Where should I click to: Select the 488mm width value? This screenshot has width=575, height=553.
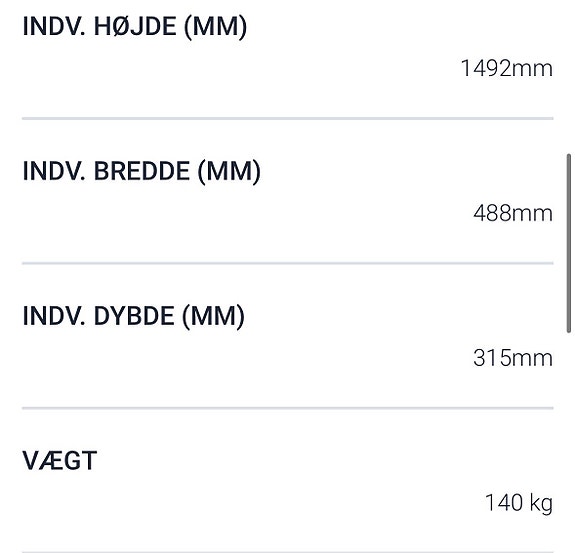513,213
